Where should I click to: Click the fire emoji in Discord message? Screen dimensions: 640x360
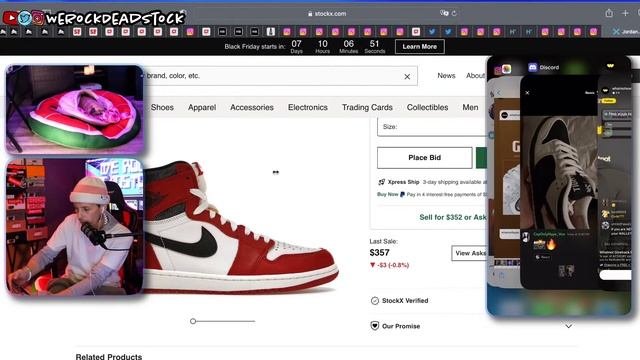point(551,244)
